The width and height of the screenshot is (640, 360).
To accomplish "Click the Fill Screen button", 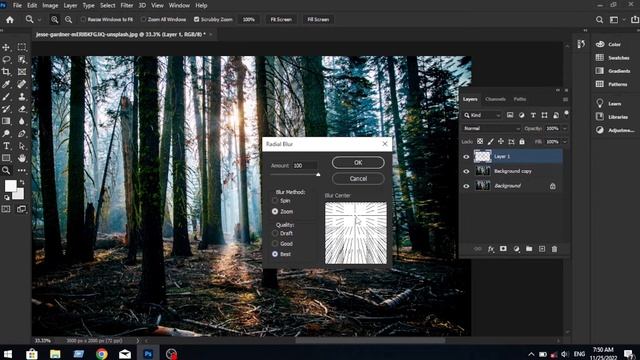I will (318, 20).
